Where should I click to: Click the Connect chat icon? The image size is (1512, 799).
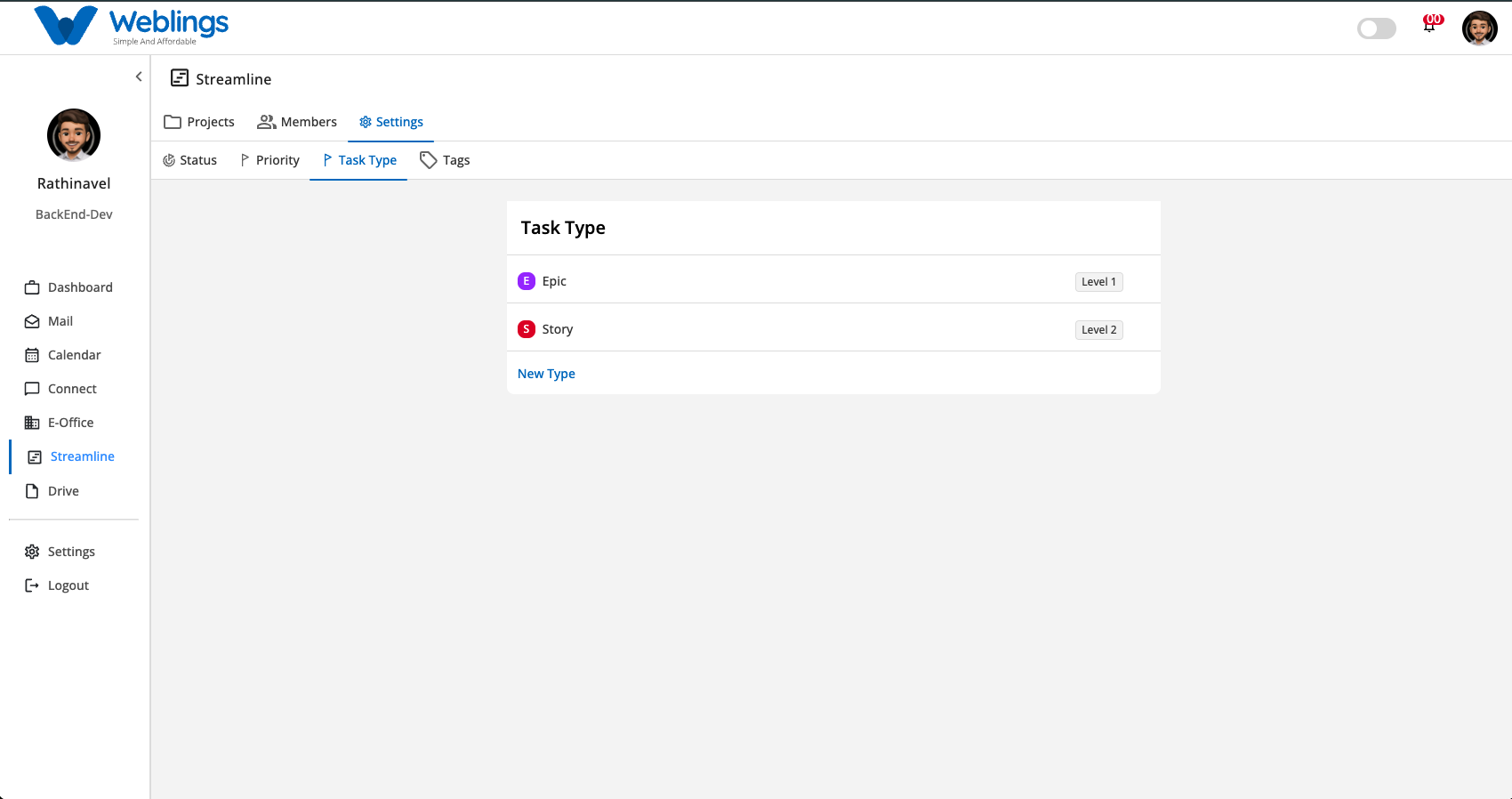click(32, 389)
